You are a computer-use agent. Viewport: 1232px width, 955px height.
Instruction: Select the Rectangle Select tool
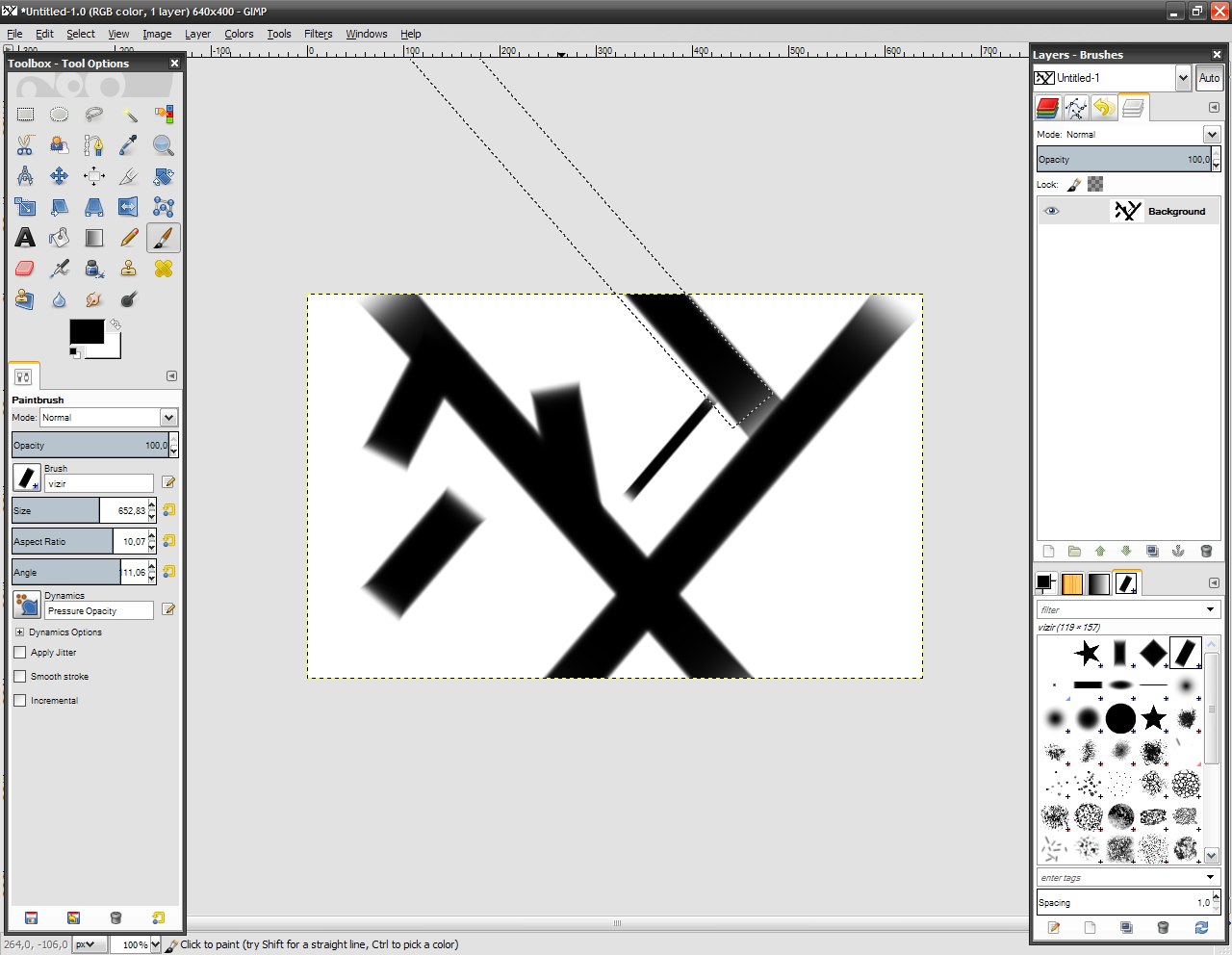coord(25,114)
